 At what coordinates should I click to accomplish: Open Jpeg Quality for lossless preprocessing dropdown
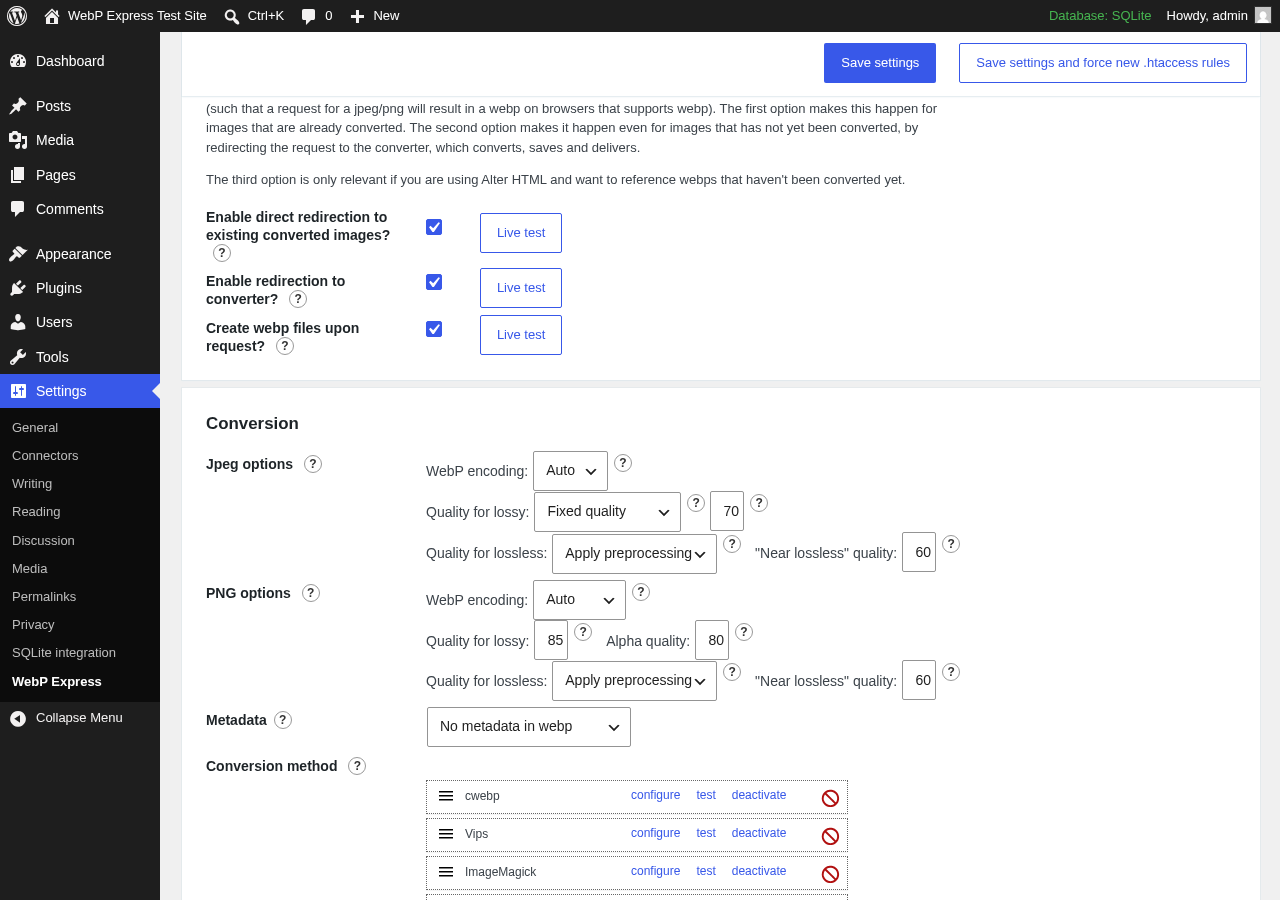(x=634, y=554)
